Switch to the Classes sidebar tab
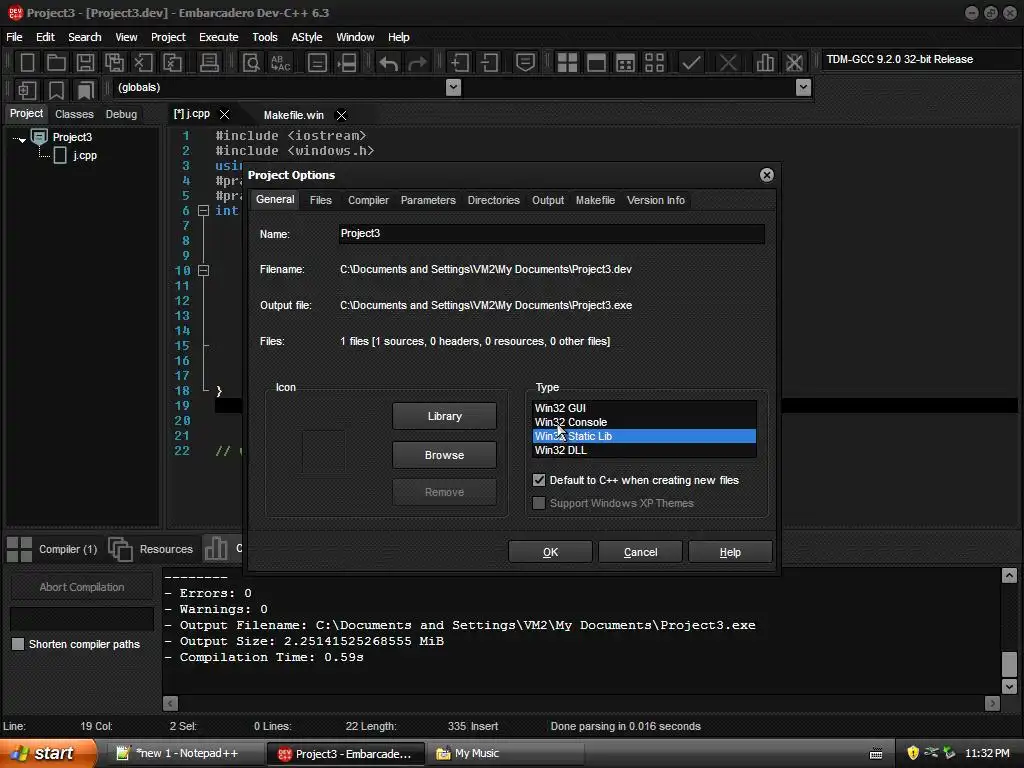This screenshot has height=768, width=1024. 74,114
